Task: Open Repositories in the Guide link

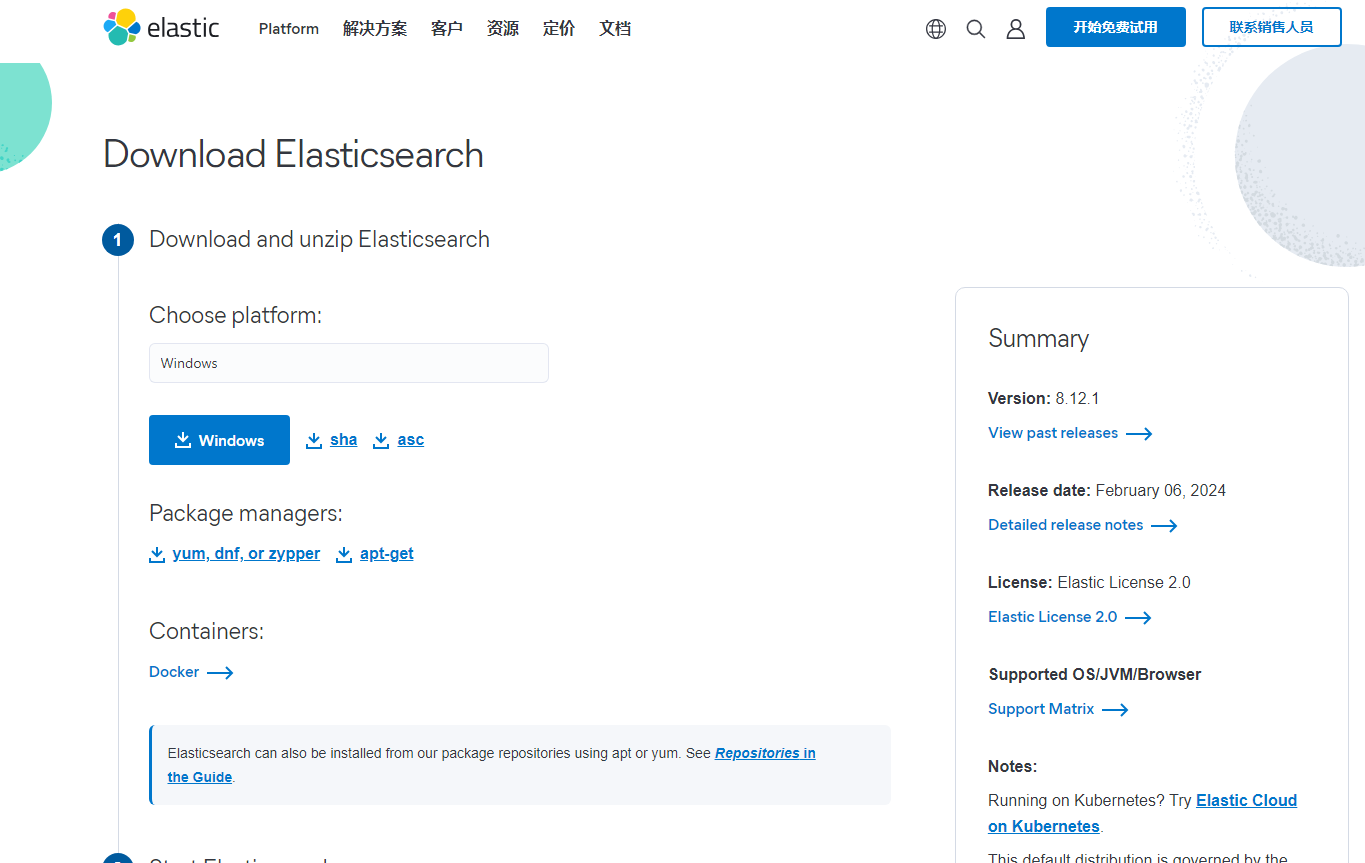Action: (765, 753)
